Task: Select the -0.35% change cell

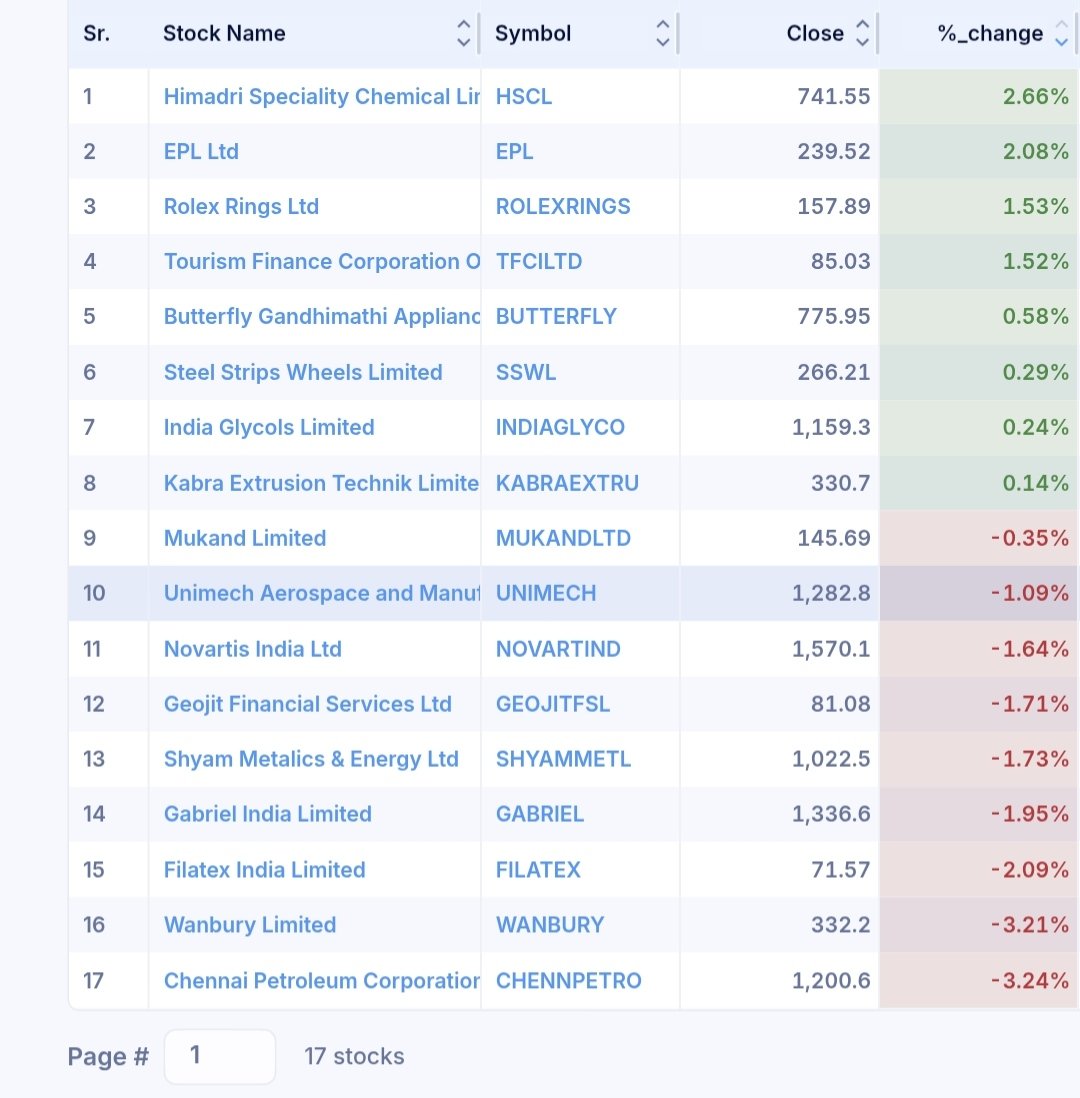Action: pos(978,538)
